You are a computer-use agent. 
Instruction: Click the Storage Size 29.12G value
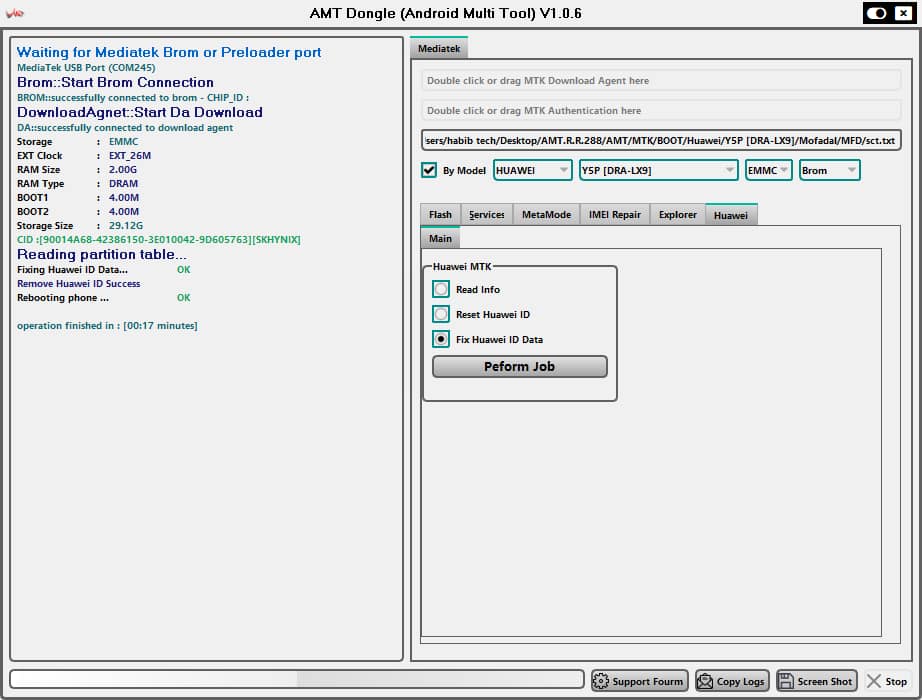pos(126,225)
